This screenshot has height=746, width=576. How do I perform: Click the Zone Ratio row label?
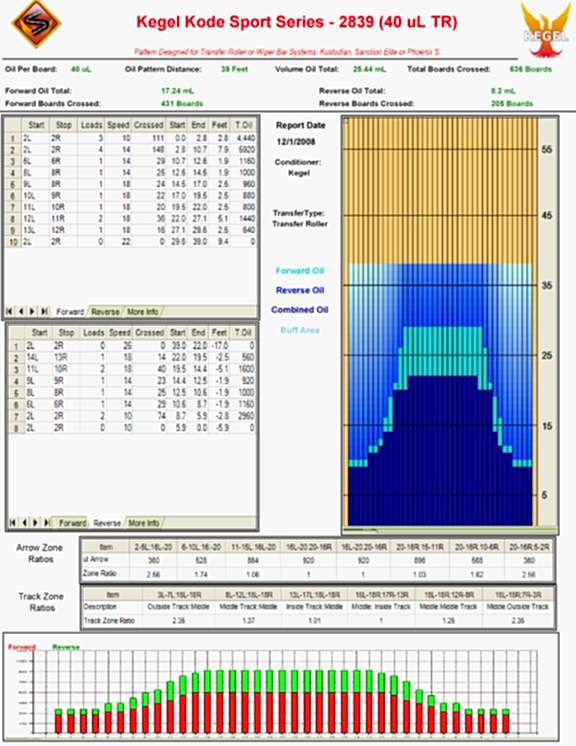pyautogui.click(x=99, y=573)
